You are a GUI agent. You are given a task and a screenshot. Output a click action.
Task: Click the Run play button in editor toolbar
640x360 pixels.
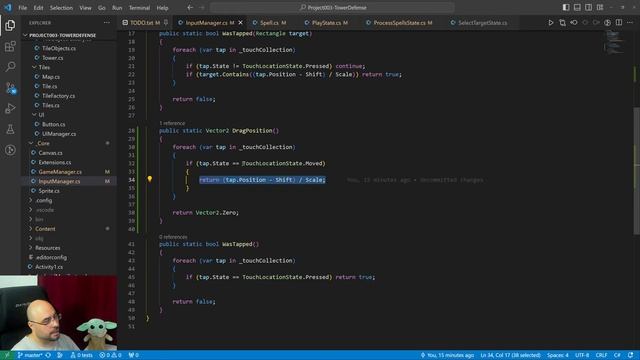551,23
